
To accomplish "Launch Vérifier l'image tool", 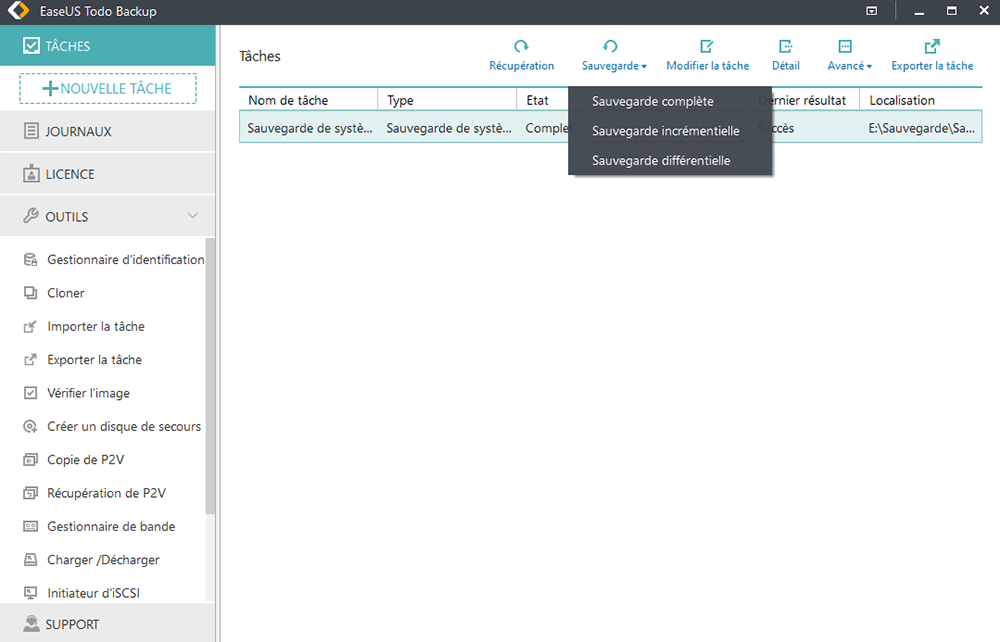I will point(88,393).
